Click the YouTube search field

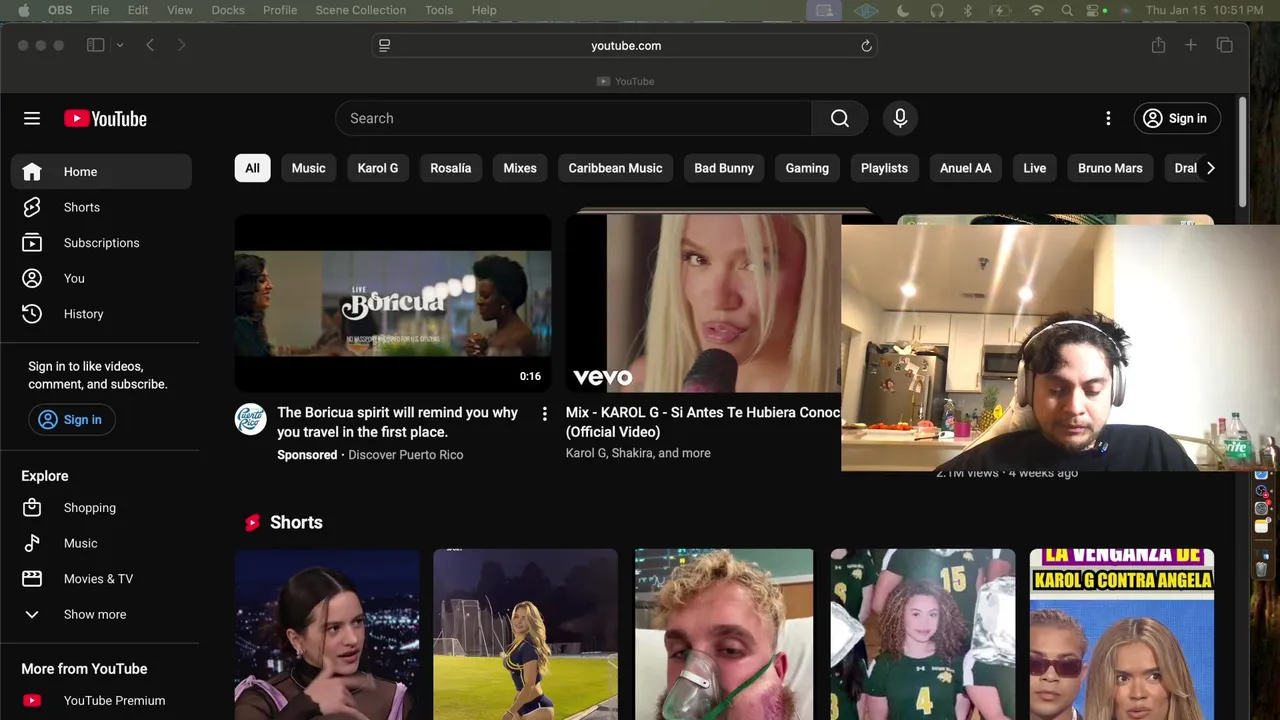coord(574,118)
